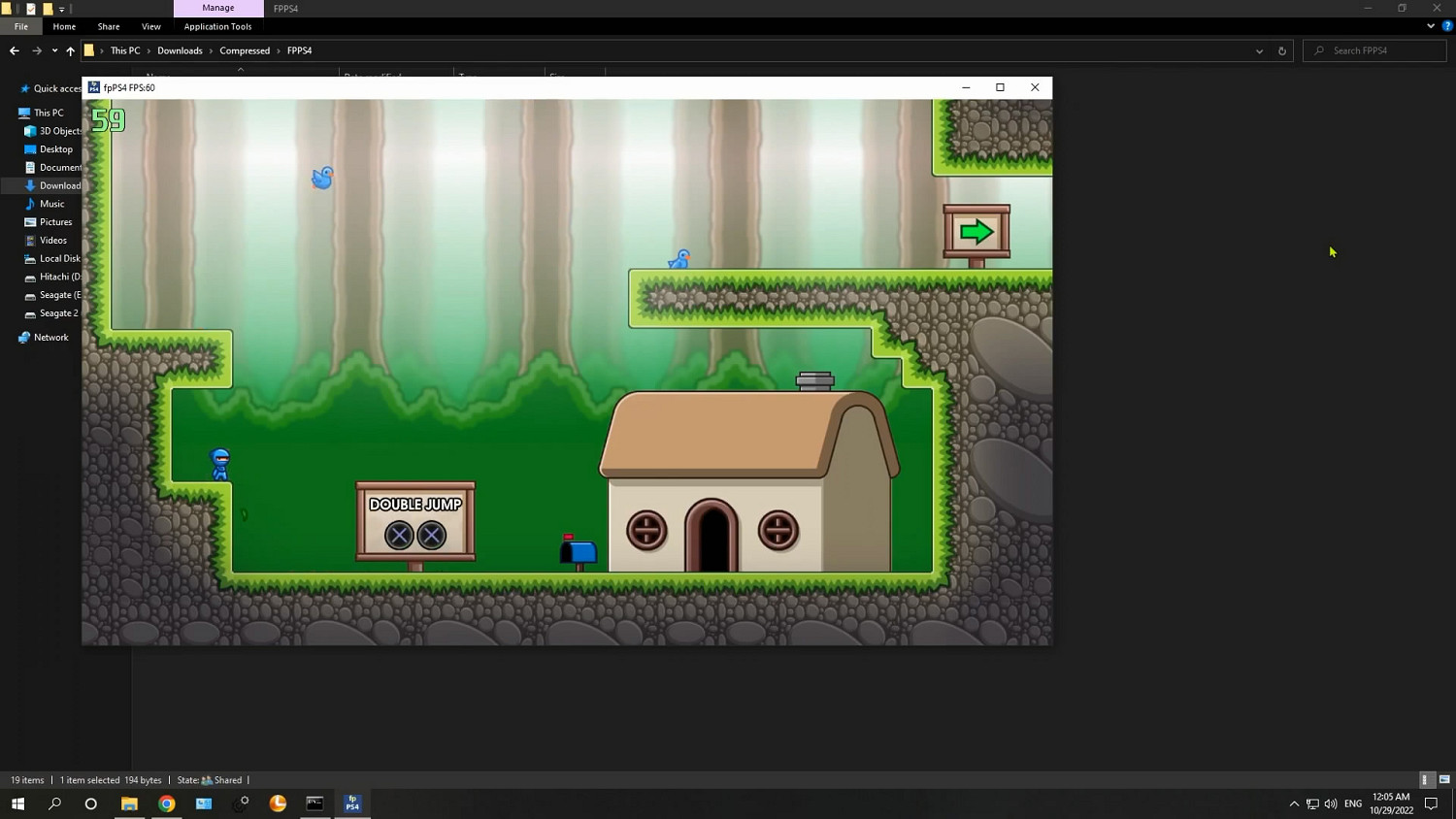The height and width of the screenshot is (819, 1456).
Task: Click Downloads in the breadcrumb path
Action: (x=180, y=50)
